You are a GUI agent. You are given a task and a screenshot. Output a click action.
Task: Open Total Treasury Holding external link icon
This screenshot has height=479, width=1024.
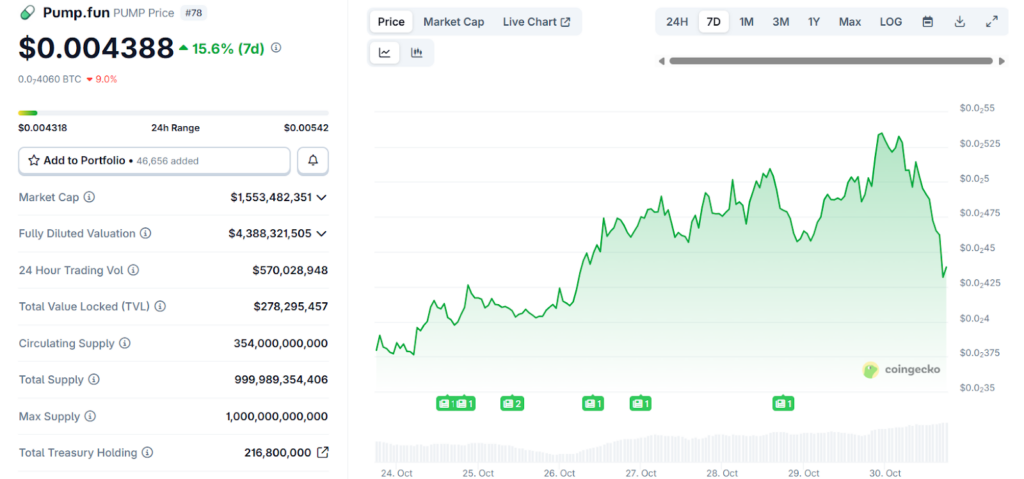(322, 453)
